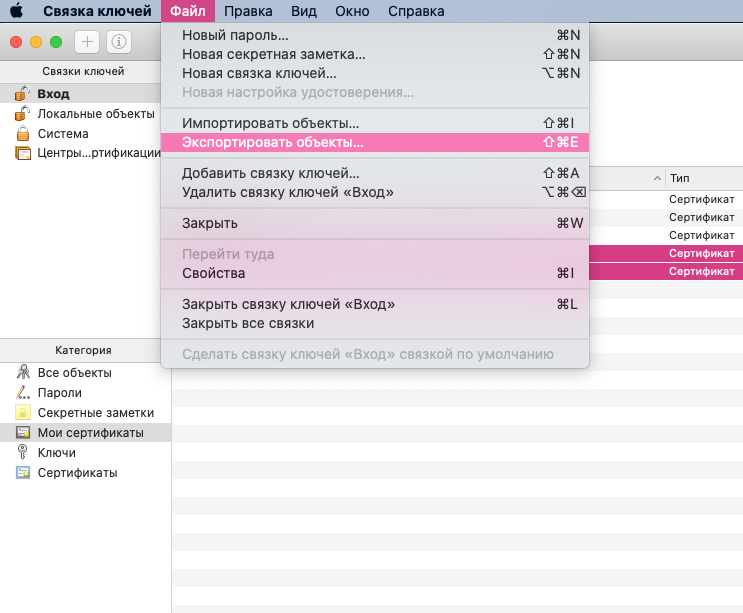Select the Сертификаты category label
The image size is (743, 613).
click(77, 473)
